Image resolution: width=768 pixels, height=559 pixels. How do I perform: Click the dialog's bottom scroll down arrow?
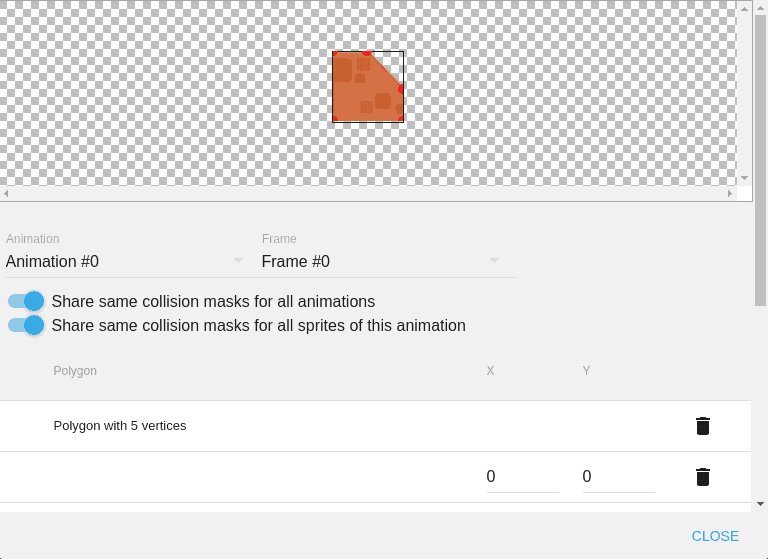click(x=760, y=504)
